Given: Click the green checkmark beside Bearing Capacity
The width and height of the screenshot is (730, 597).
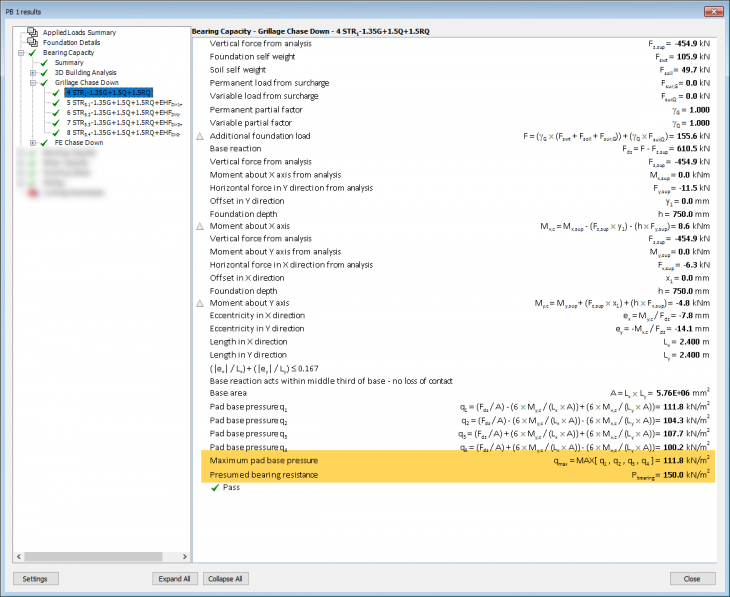Looking at the screenshot, I should (x=33, y=53).
